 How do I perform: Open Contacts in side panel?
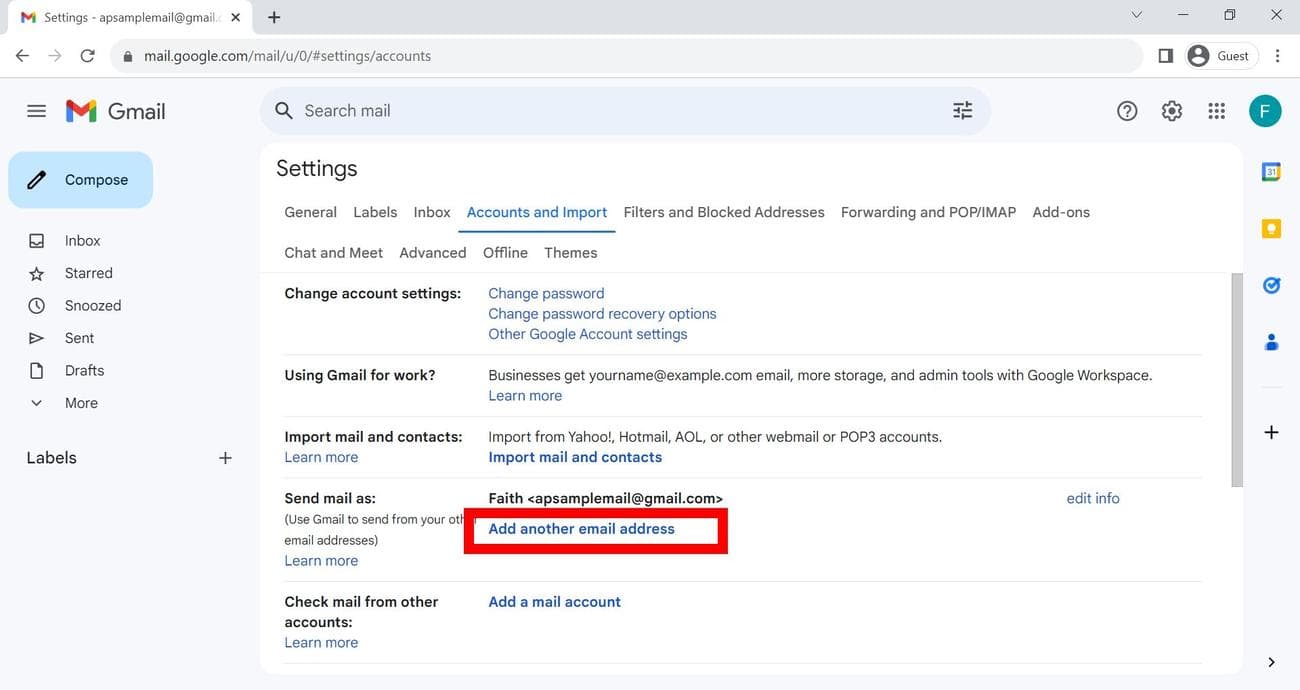pyautogui.click(x=1271, y=342)
